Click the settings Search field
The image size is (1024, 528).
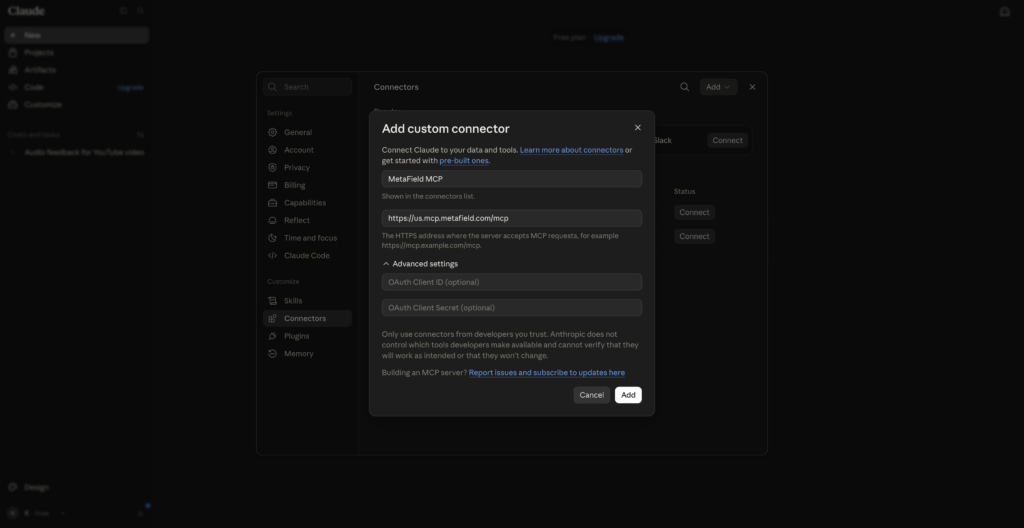[x=307, y=87]
